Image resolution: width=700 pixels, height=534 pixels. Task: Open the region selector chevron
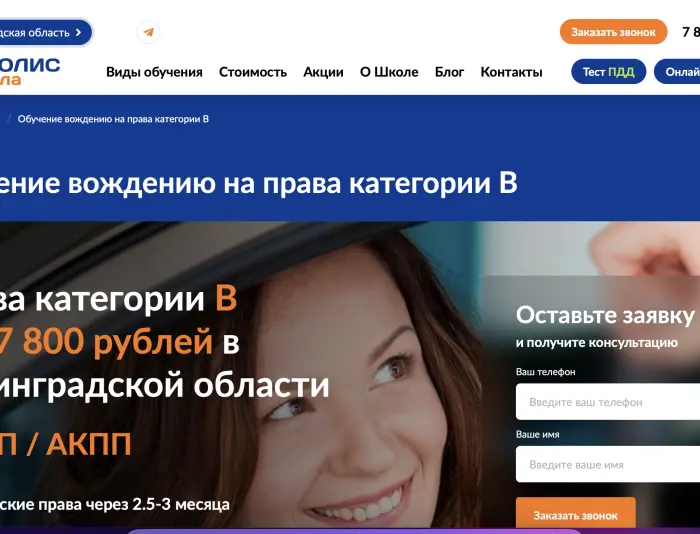tap(79, 33)
